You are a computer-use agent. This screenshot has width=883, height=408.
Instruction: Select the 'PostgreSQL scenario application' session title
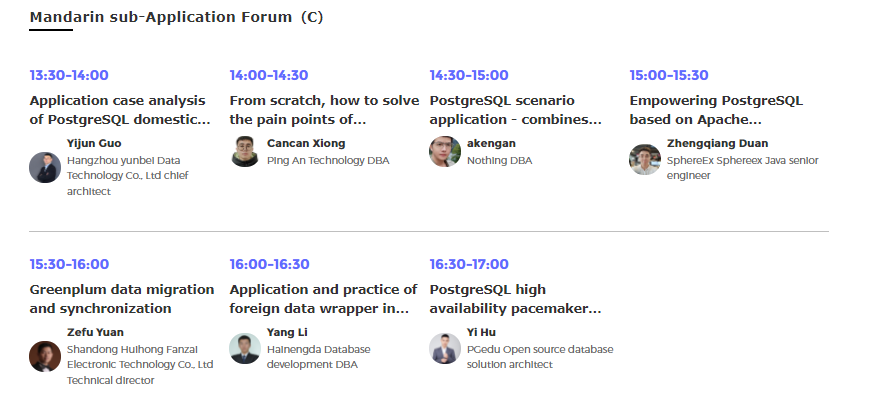(x=515, y=110)
